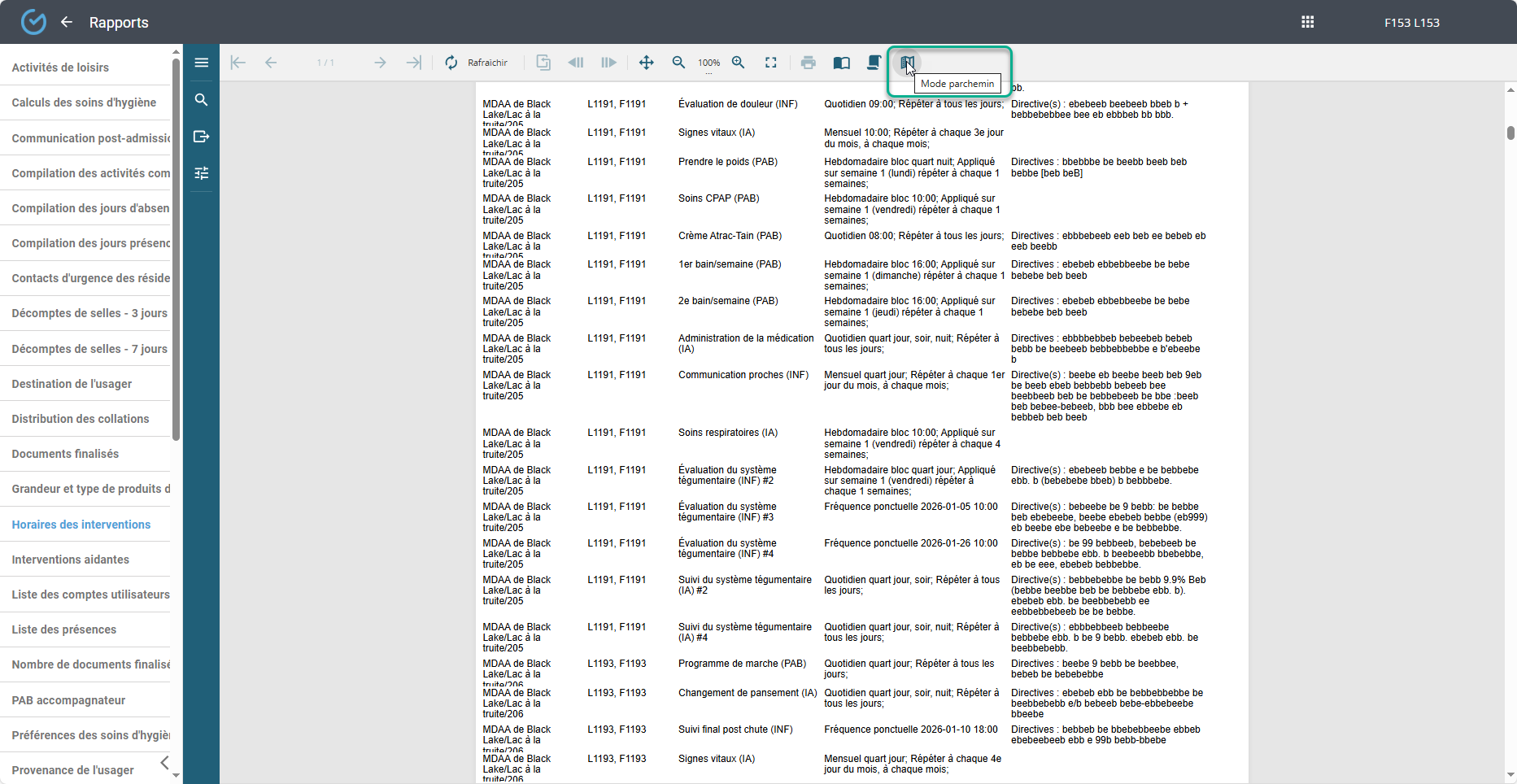This screenshot has height=784, width=1517.
Task: Toggle Mode parchemin view
Action: 907,63
